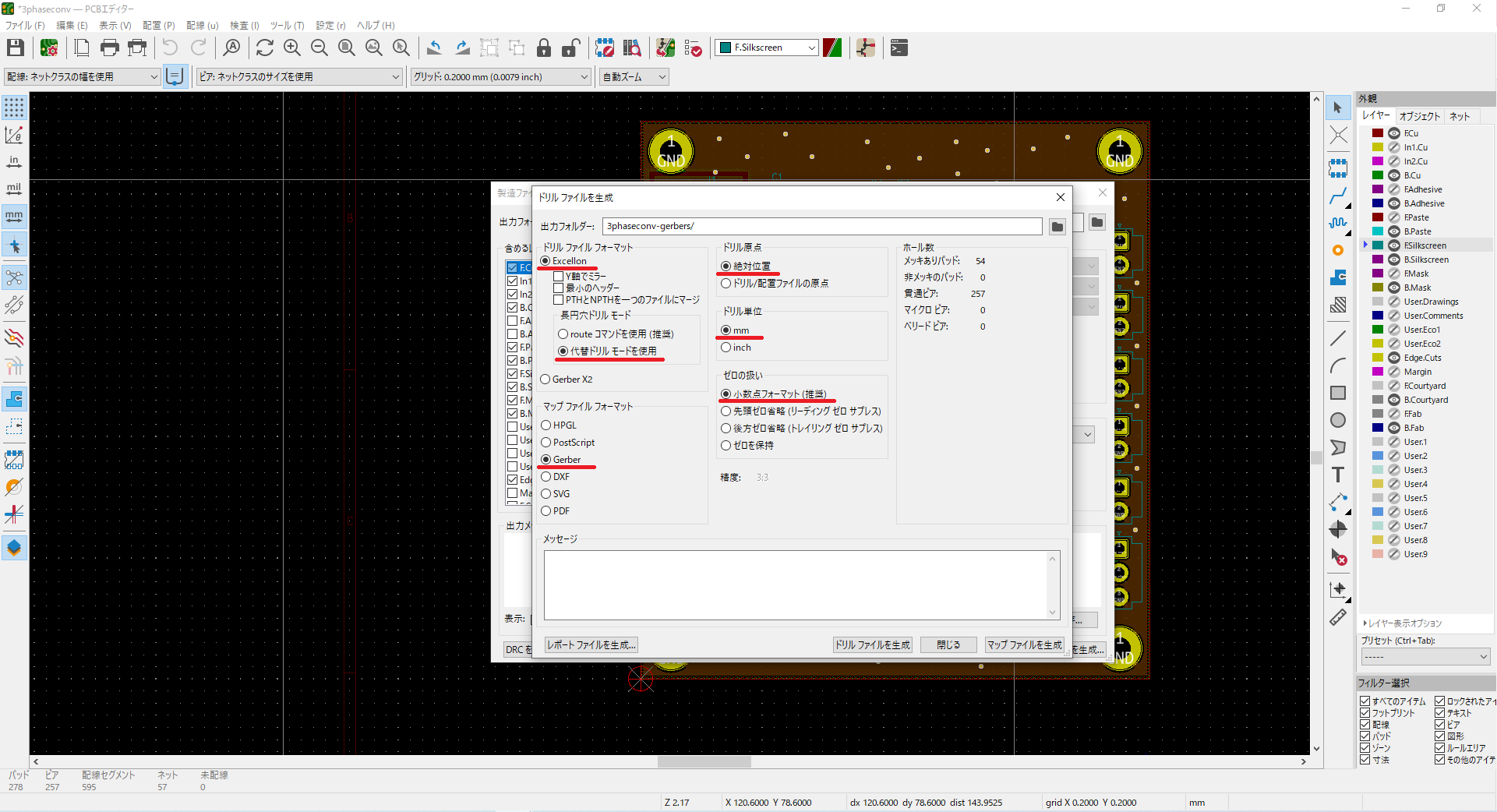This screenshot has height=812, width=1497.
Task: Switch units to millimeters in the left toolbar
Action: click(14, 217)
